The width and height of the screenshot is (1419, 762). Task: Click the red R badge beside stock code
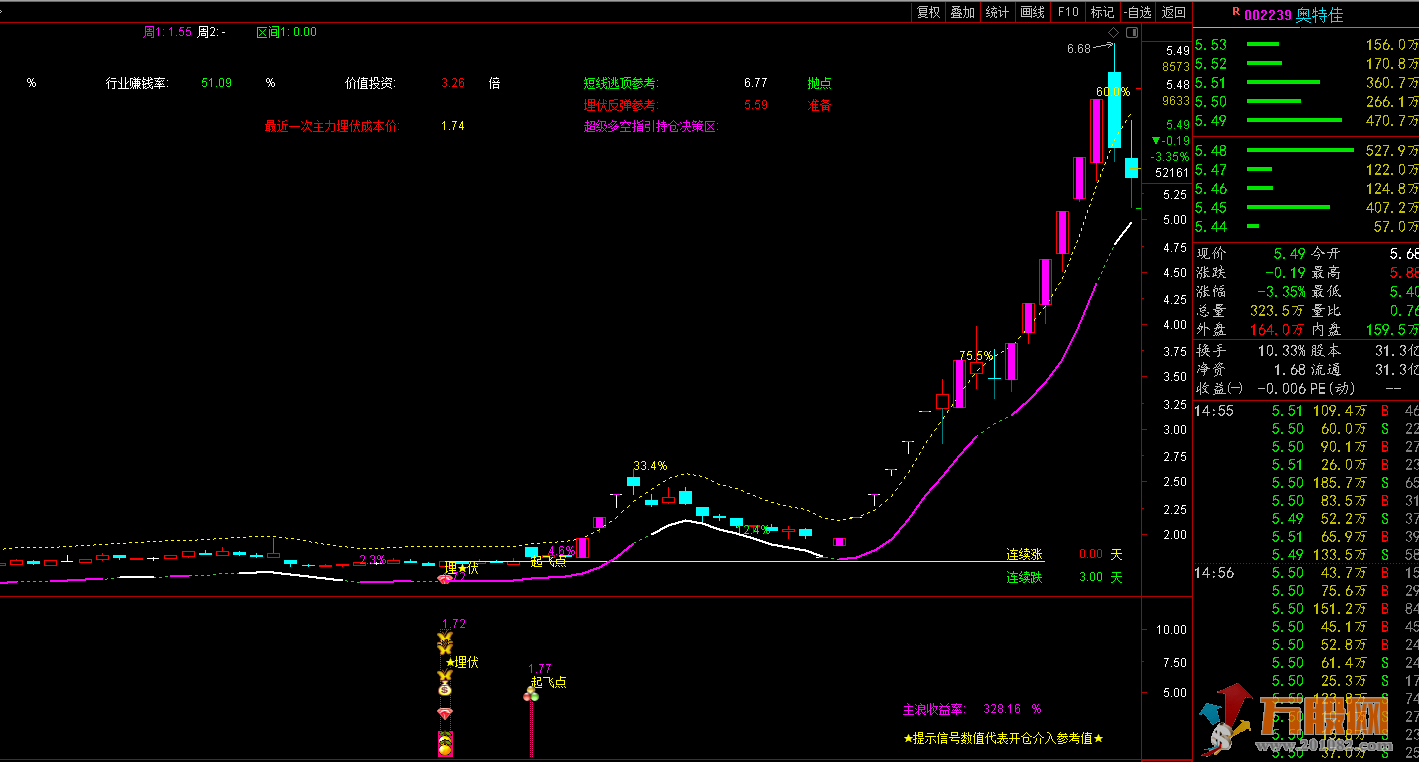1236,12
